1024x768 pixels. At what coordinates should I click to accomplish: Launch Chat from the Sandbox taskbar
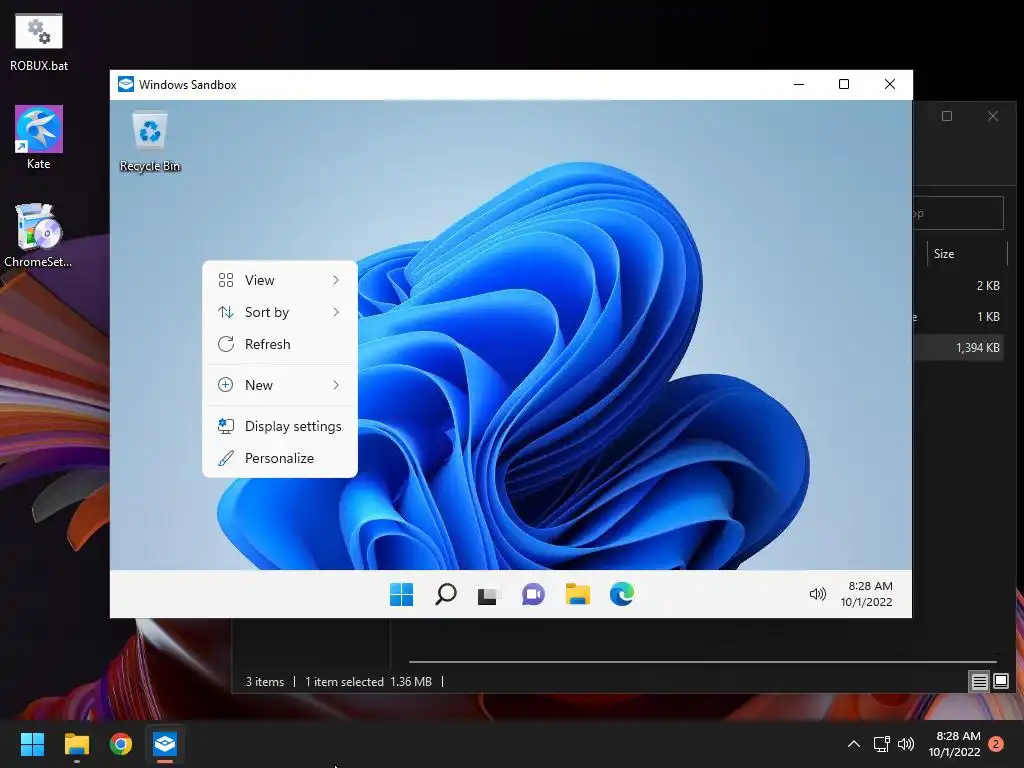(x=533, y=594)
